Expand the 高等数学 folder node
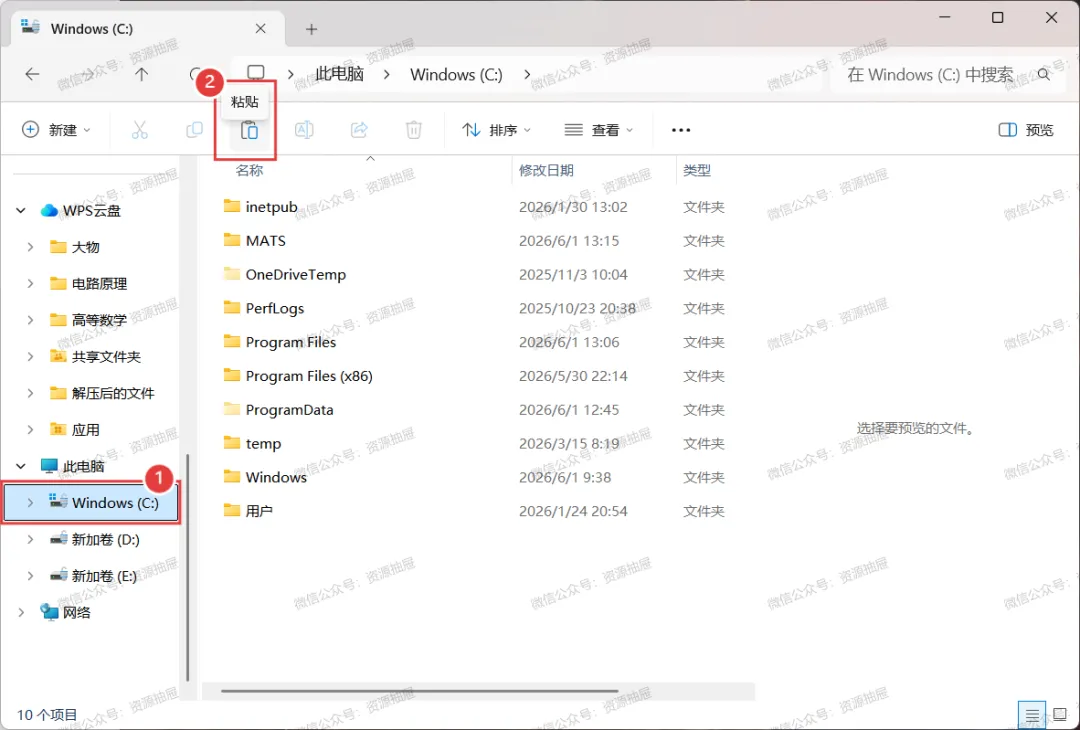The image size is (1080, 730). [x=30, y=320]
